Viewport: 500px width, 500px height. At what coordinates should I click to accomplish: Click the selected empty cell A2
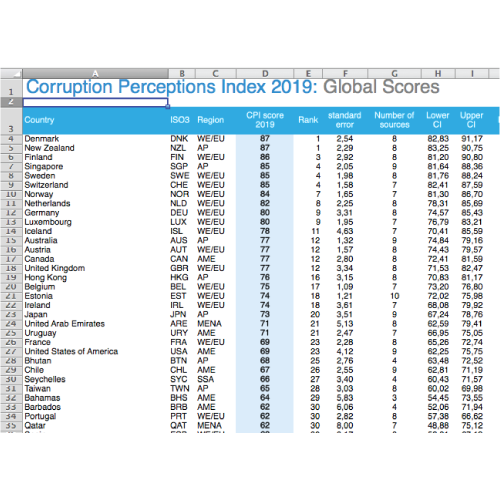click(95, 102)
